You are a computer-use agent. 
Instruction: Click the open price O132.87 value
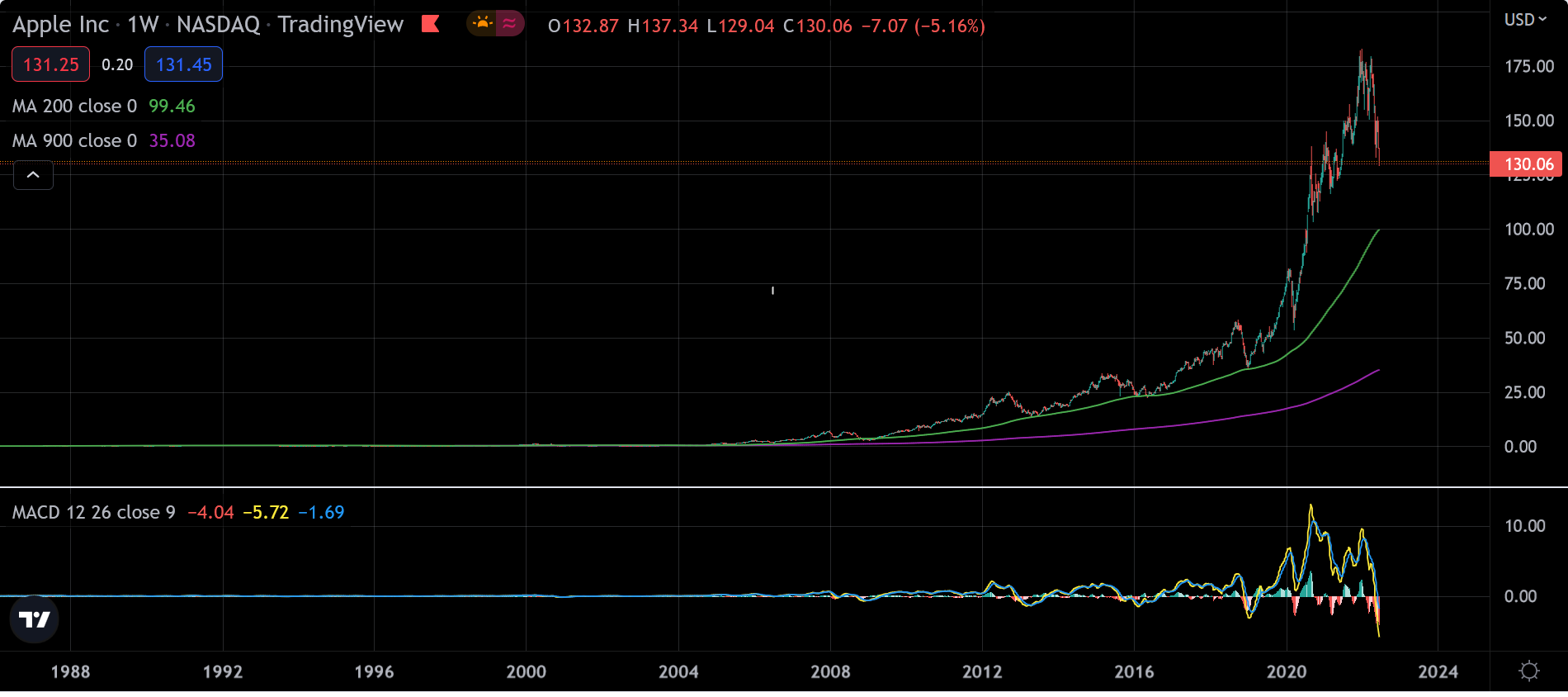[583, 26]
